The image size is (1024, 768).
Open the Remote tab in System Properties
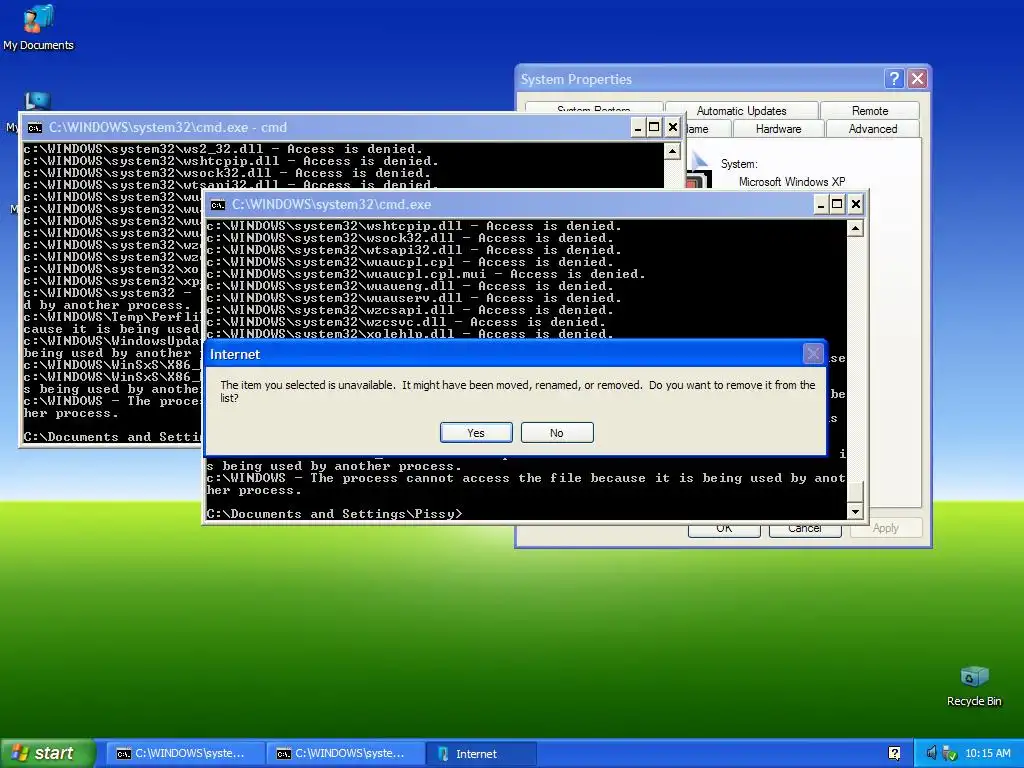tap(870, 110)
